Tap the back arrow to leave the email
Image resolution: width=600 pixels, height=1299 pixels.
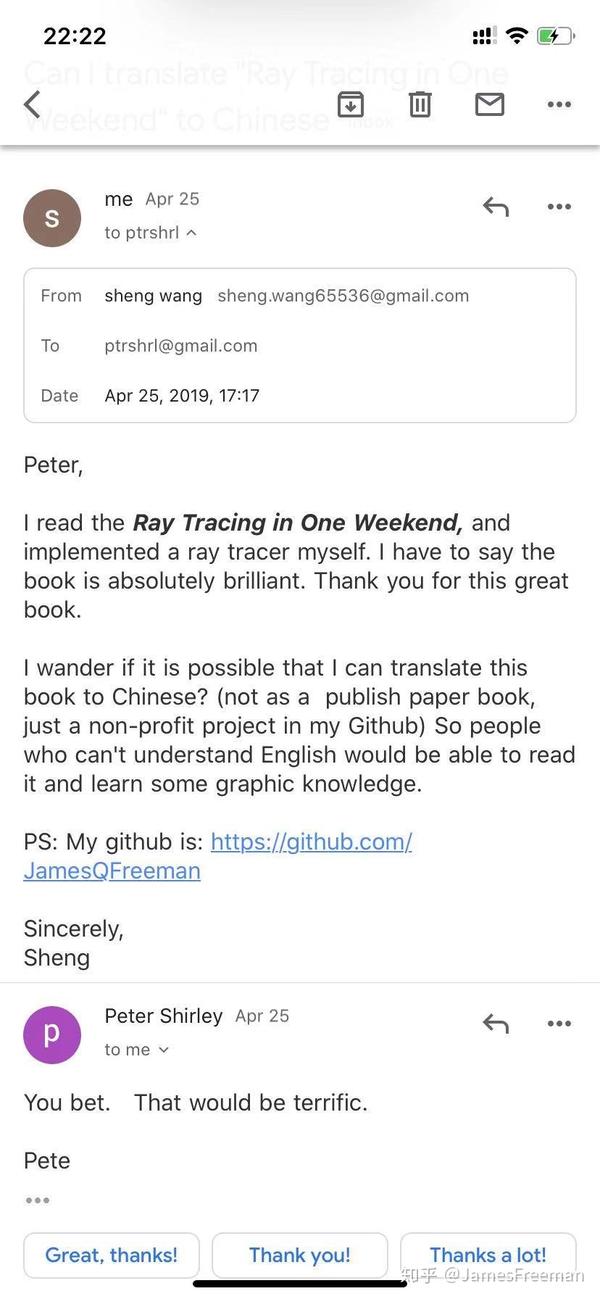(32, 104)
